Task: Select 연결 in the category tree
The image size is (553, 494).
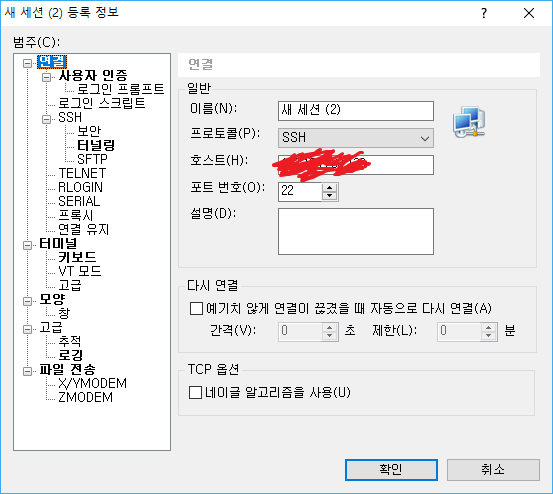Action: click(x=52, y=62)
